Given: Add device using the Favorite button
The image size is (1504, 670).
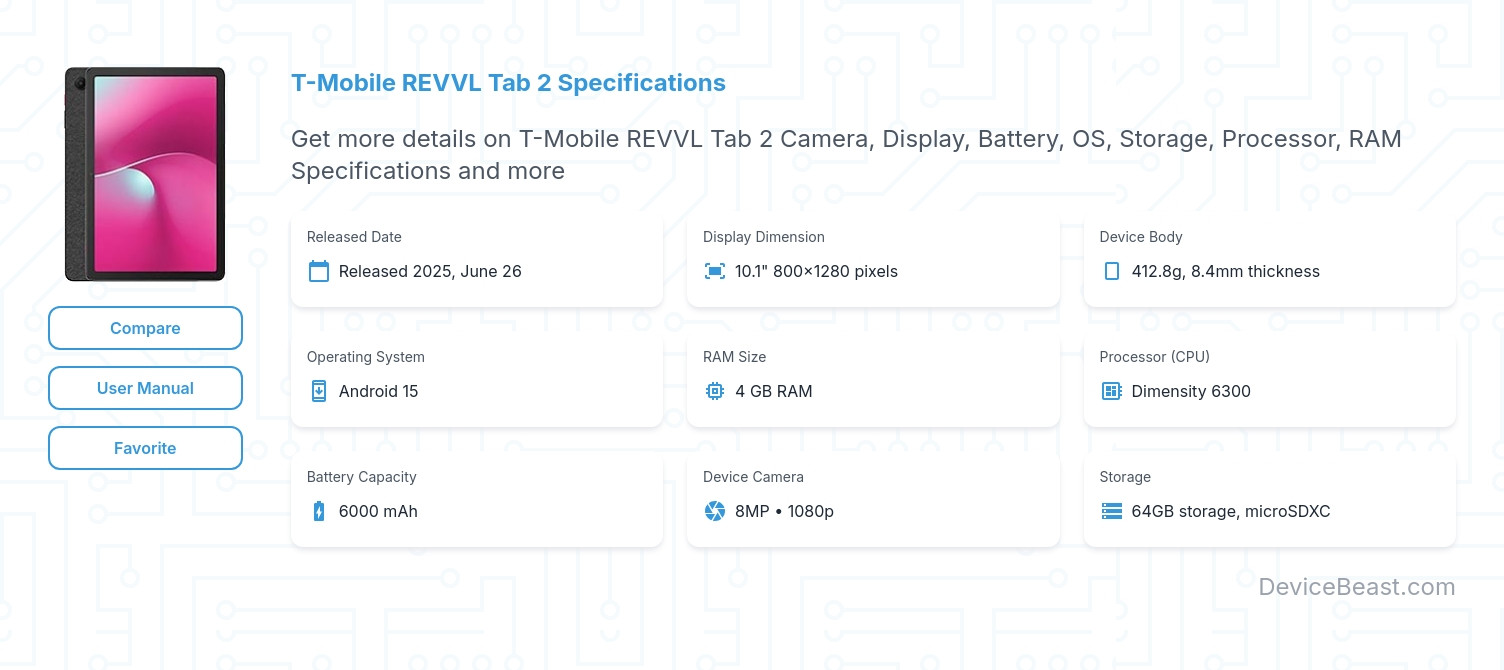Looking at the screenshot, I should pyautogui.click(x=145, y=448).
